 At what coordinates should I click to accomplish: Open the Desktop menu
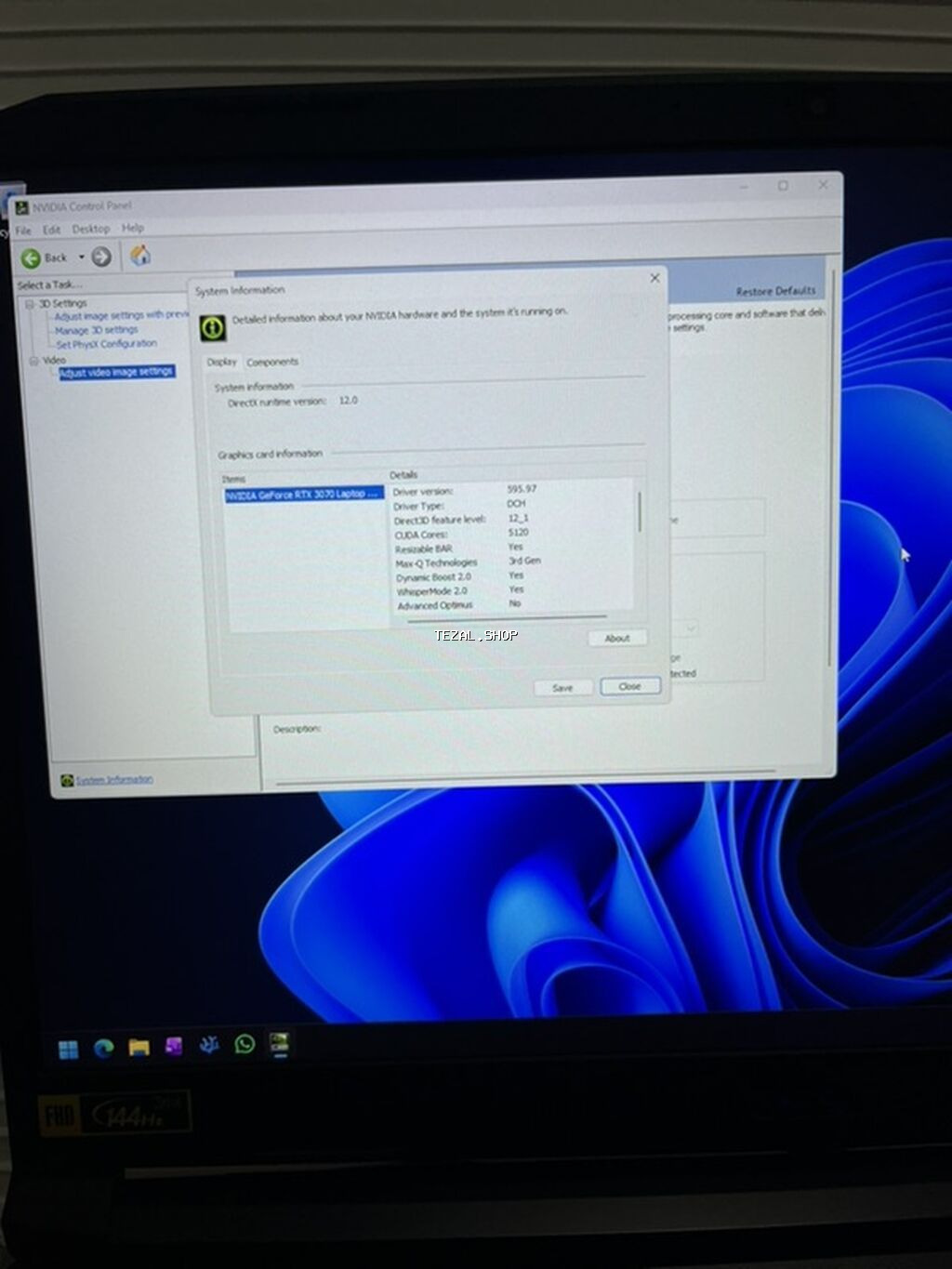point(90,228)
